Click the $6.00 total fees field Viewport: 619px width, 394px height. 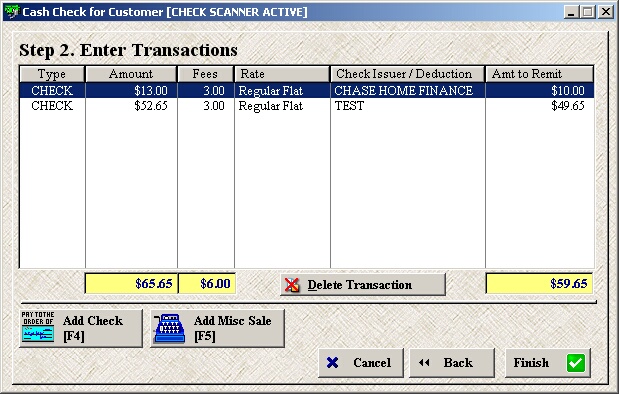coord(207,283)
